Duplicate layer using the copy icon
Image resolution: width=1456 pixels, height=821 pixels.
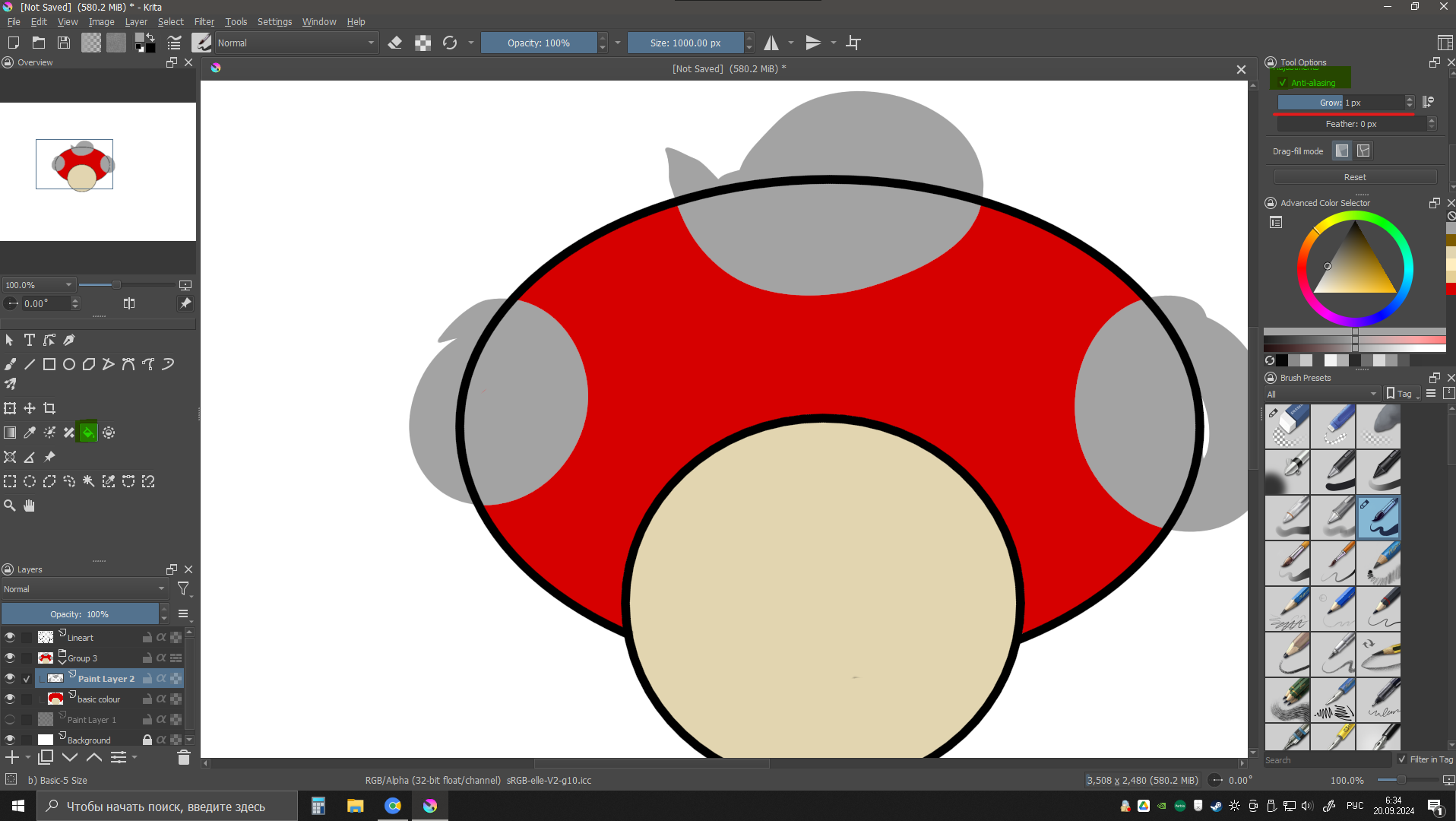coord(46,757)
